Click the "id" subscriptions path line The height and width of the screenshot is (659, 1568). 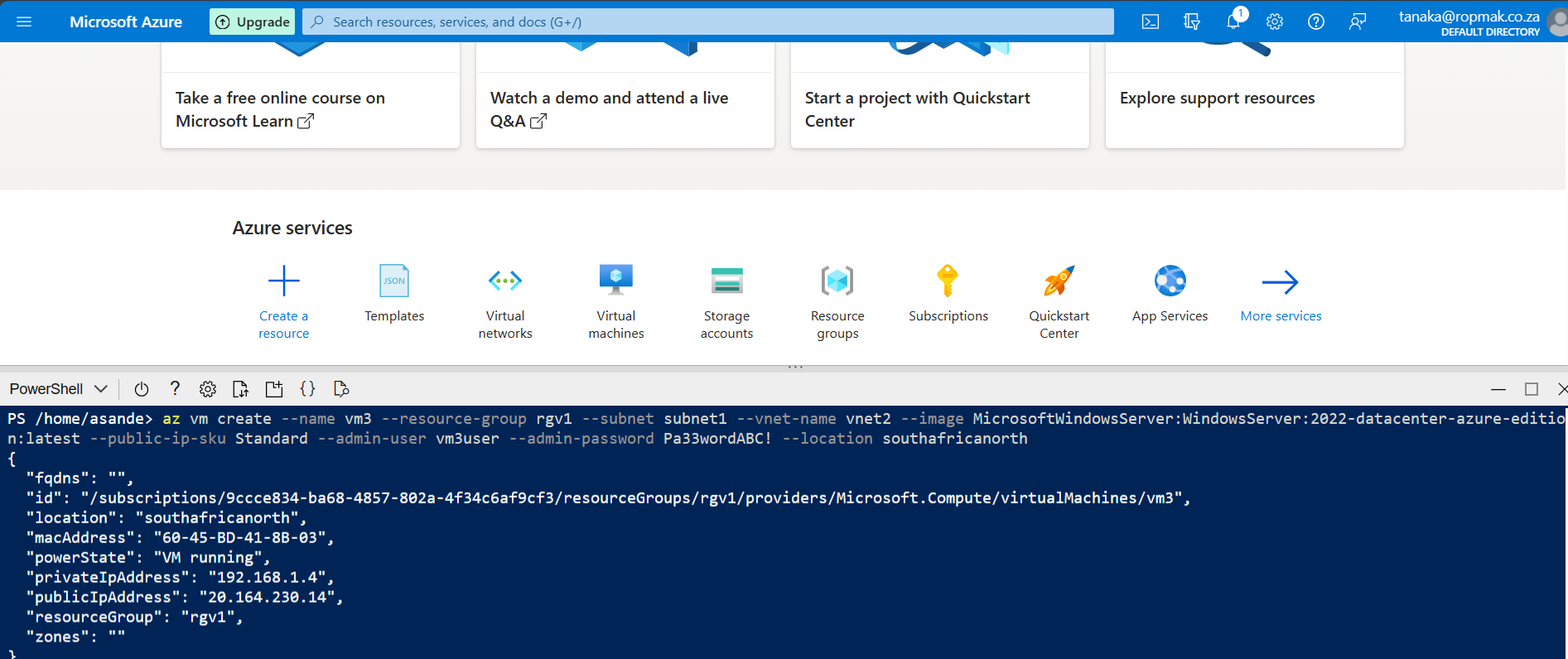point(608,498)
